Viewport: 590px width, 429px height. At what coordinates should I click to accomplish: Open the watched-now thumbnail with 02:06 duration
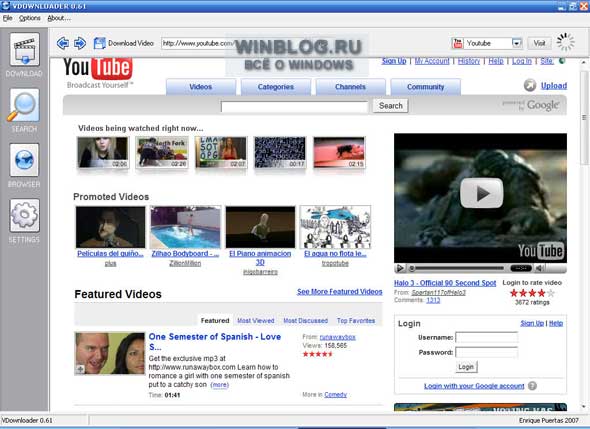(103, 152)
